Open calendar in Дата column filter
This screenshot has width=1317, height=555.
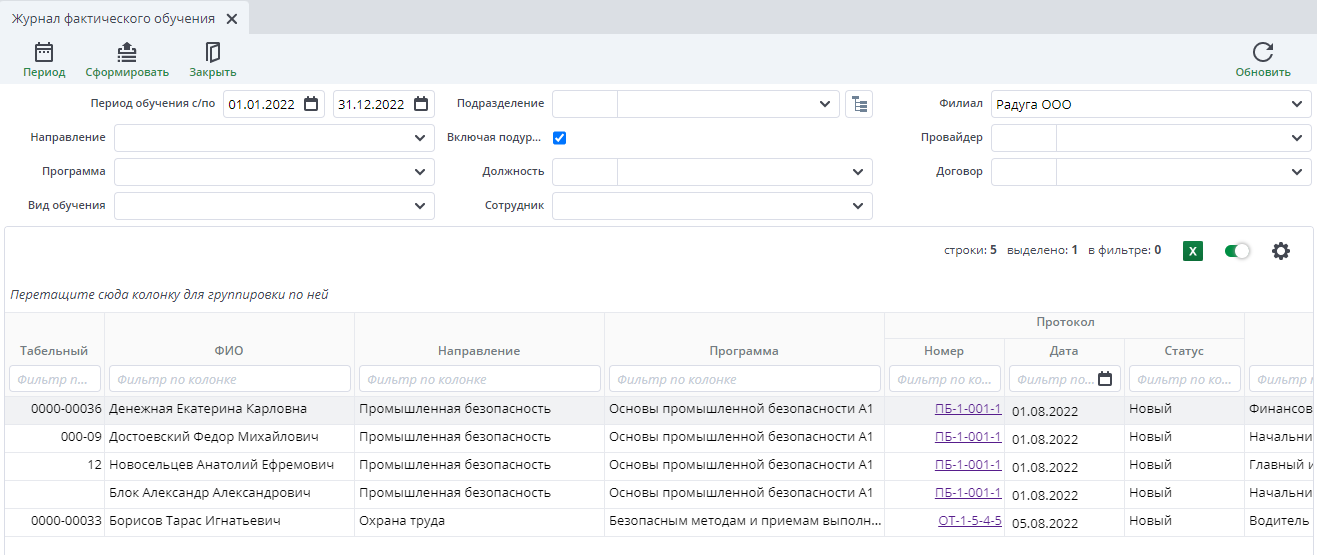(1105, 379)
